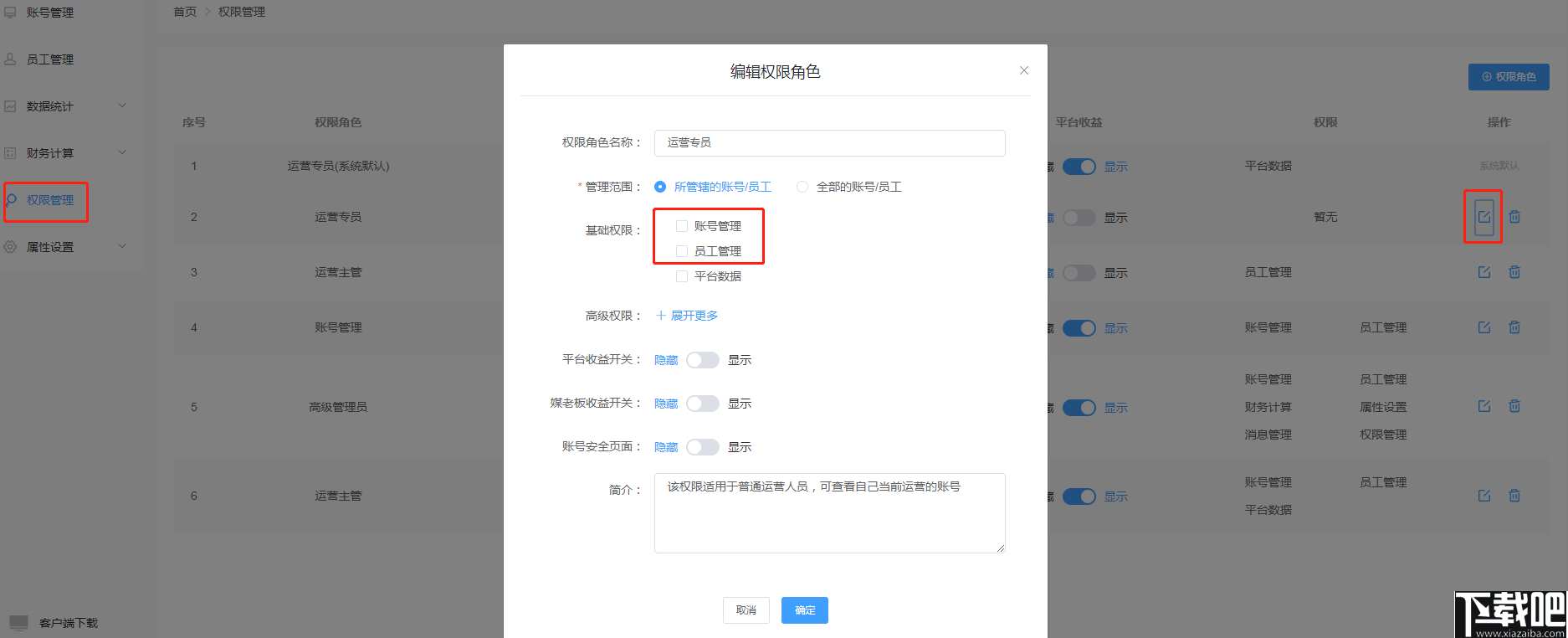Go to 首页 breadcrumb link

(185, 12)
